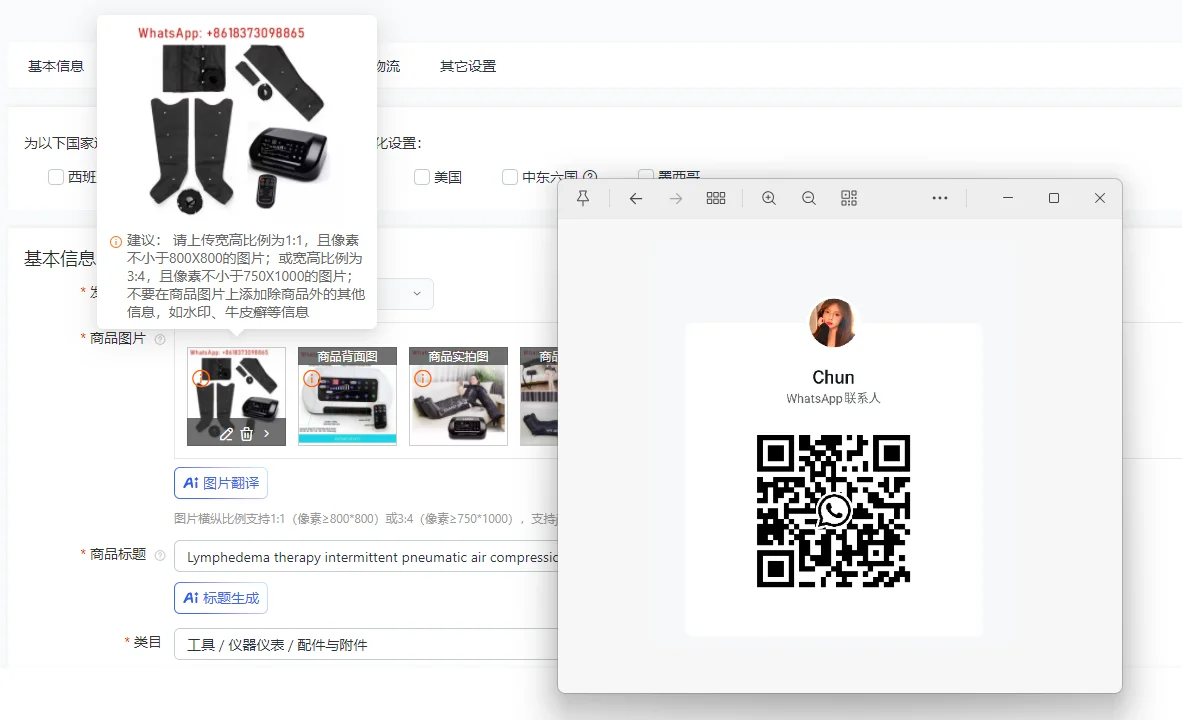Close the QR viewer window
Screen dimensions: 1182x720
(x=1100, y=198)
